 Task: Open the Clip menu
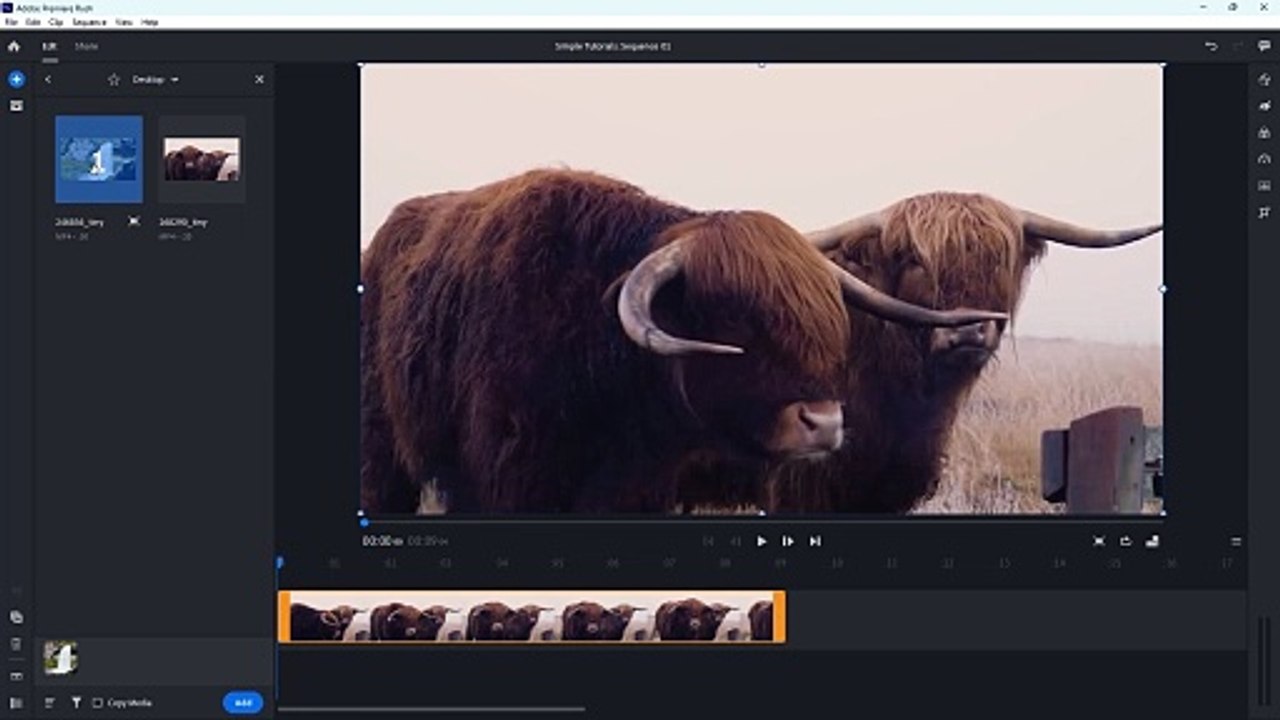pyautogui.click(x=56, y=22)
